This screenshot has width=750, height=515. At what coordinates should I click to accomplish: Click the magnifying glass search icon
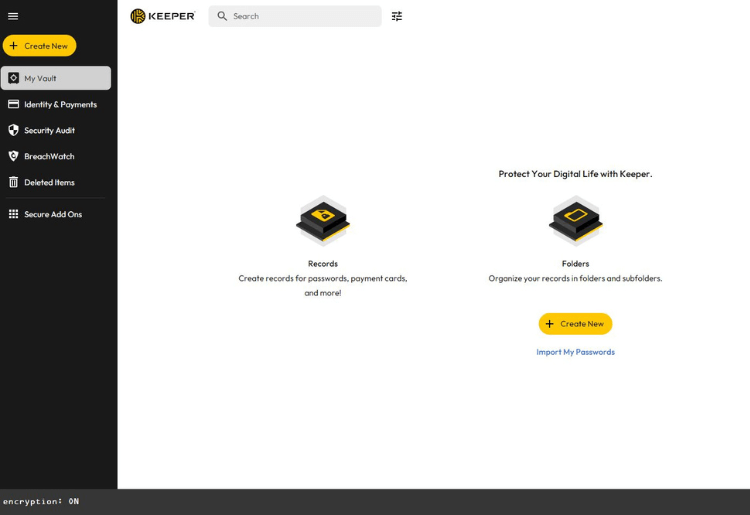pos(222,16)
